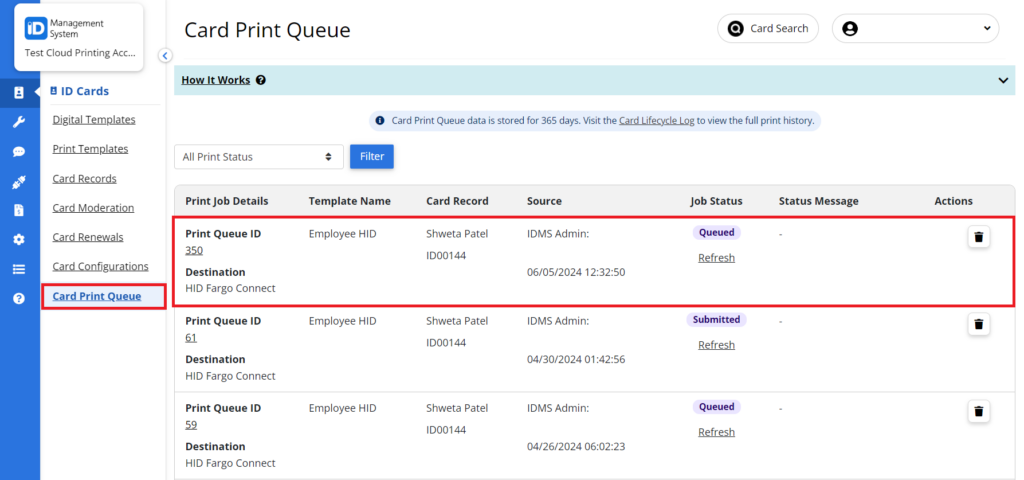Click the Source column header
Image resolution: width=1024 pixels, height=480 pixels.
click(544, 201)
